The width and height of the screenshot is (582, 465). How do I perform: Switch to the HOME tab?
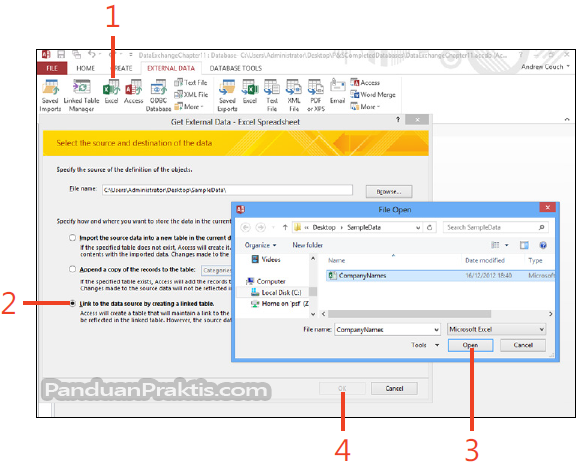coord(85,68)
